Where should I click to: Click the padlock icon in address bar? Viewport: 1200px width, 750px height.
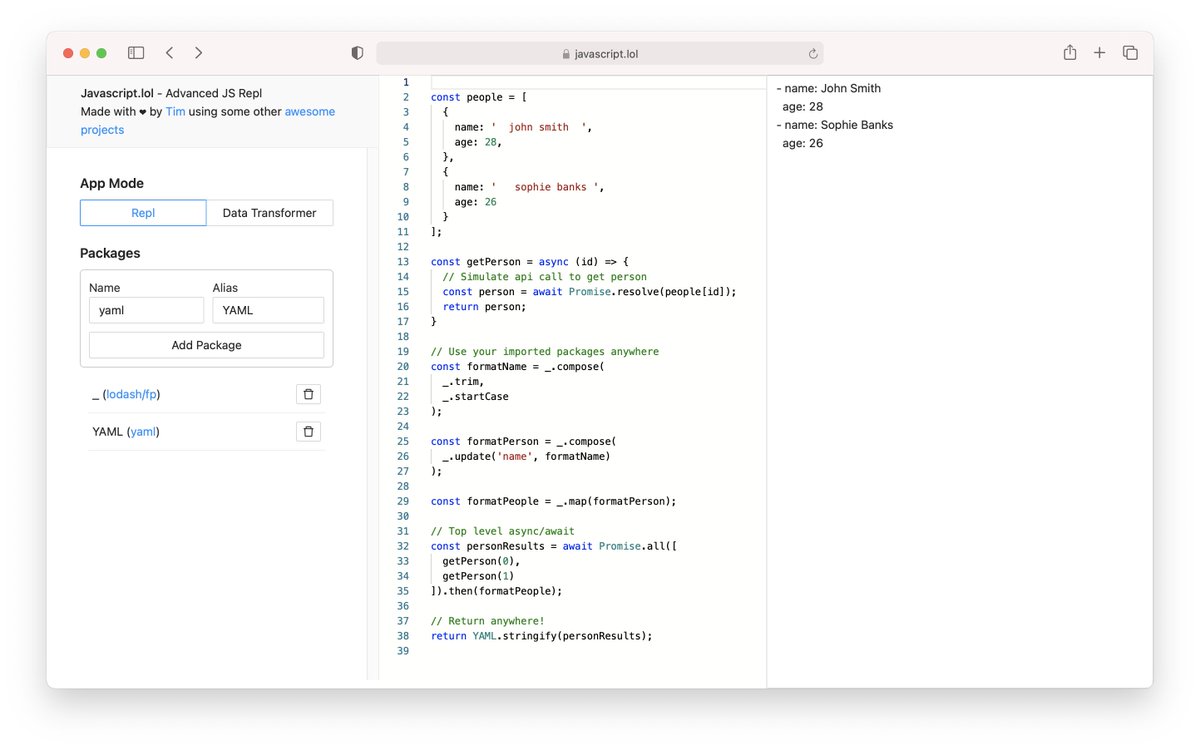566,54
